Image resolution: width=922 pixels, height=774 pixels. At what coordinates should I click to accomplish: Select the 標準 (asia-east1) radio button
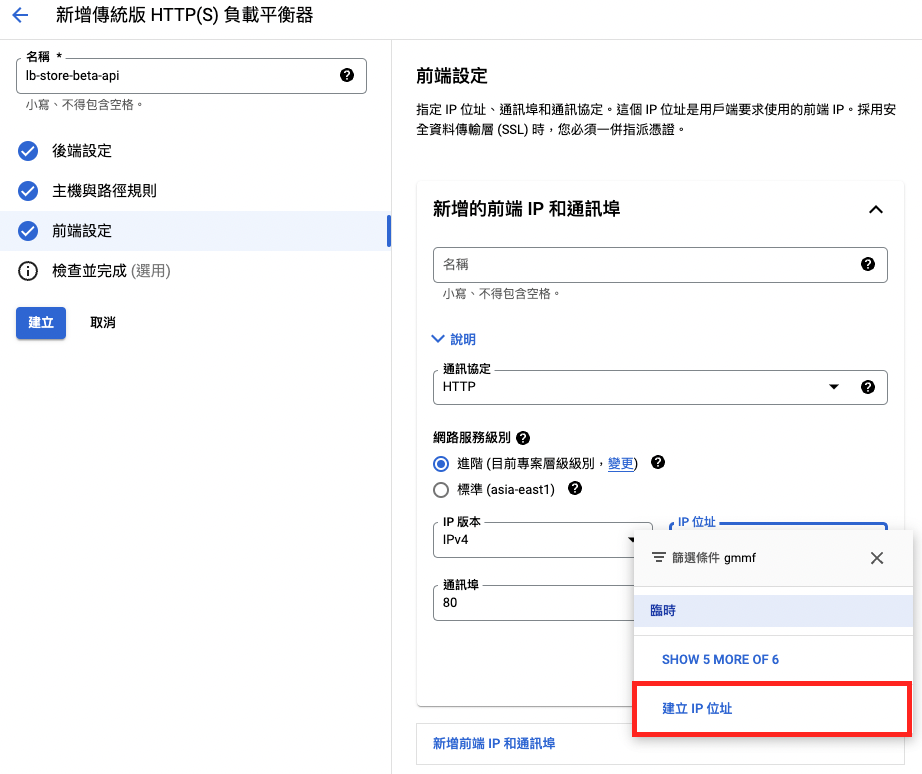point(441,490)
